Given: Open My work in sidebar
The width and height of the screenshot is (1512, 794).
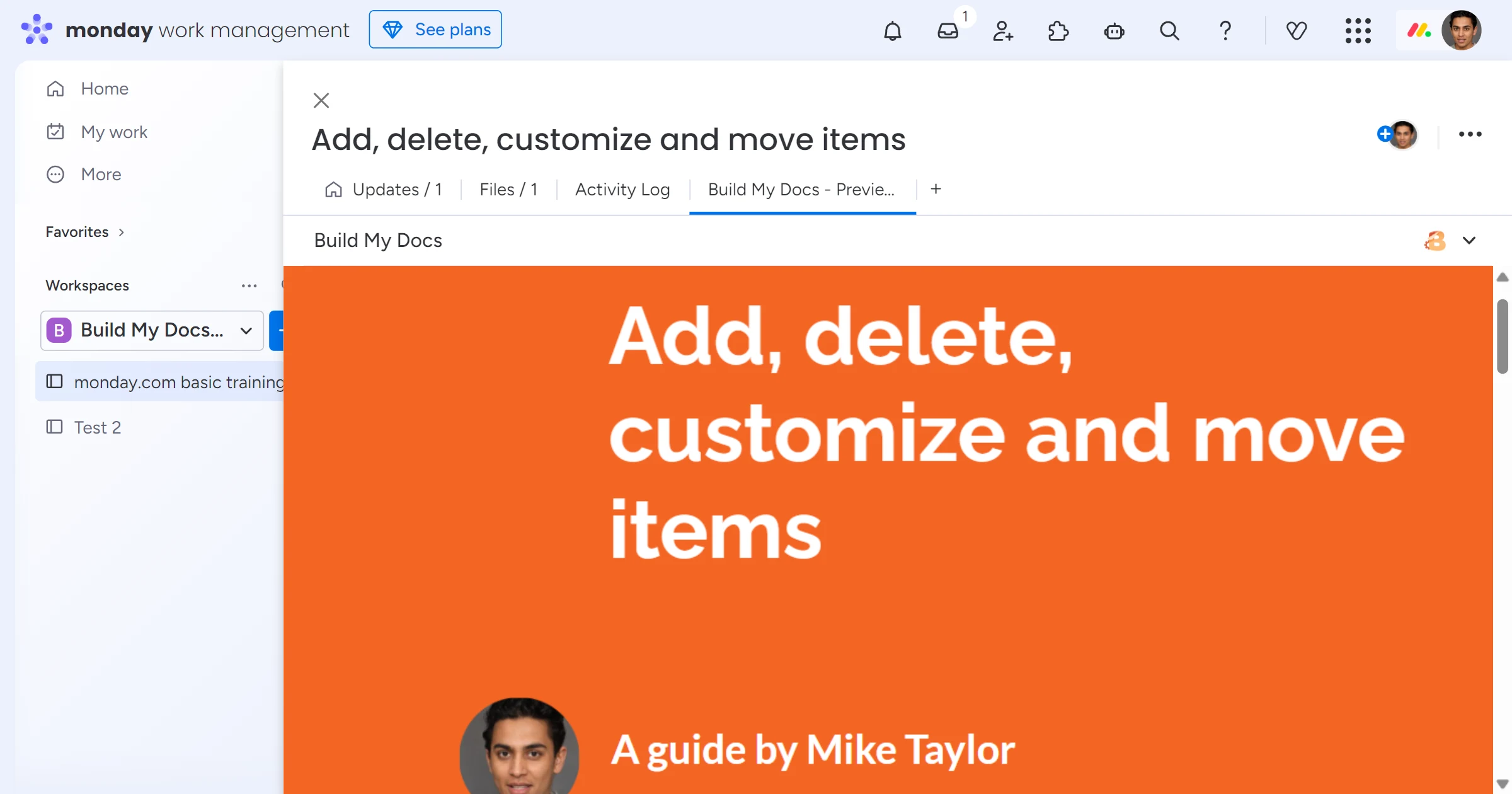Looking at the screenshot, I should tap(114, 132).
